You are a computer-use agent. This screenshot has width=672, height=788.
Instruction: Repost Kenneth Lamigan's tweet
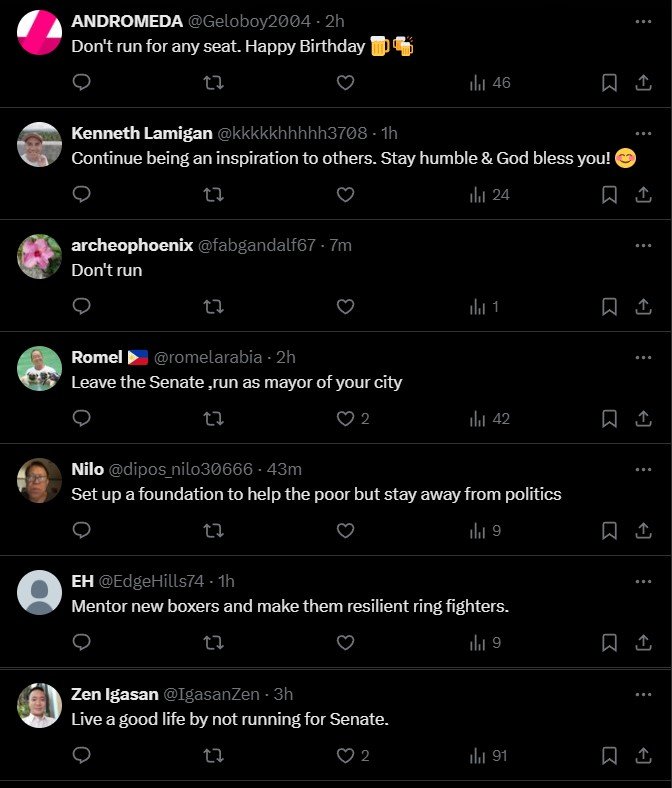(x=213, y=195)
